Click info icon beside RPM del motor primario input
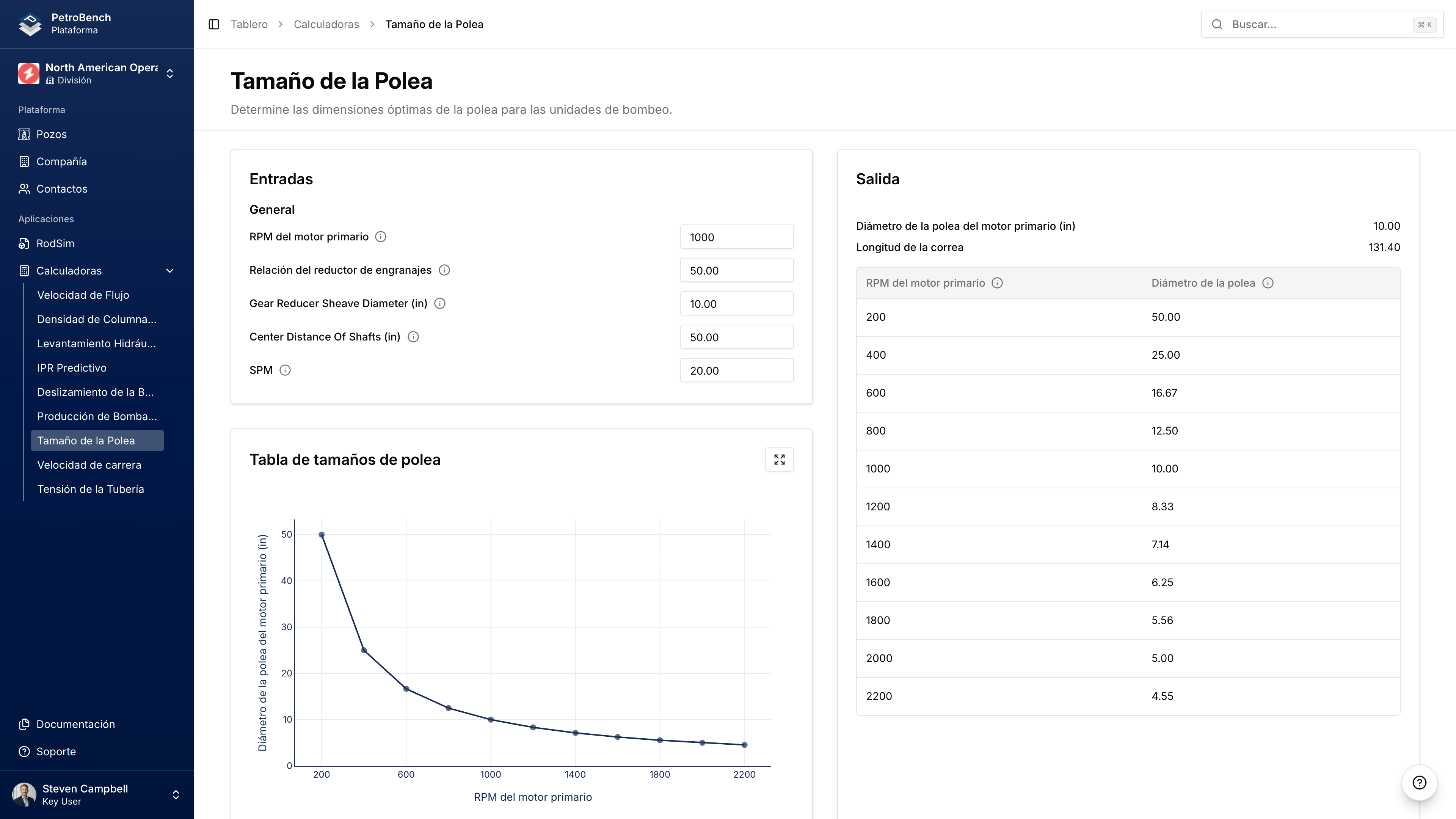Image resolution: width=1456 pixels, height=819 pixels. pos(380,237)
